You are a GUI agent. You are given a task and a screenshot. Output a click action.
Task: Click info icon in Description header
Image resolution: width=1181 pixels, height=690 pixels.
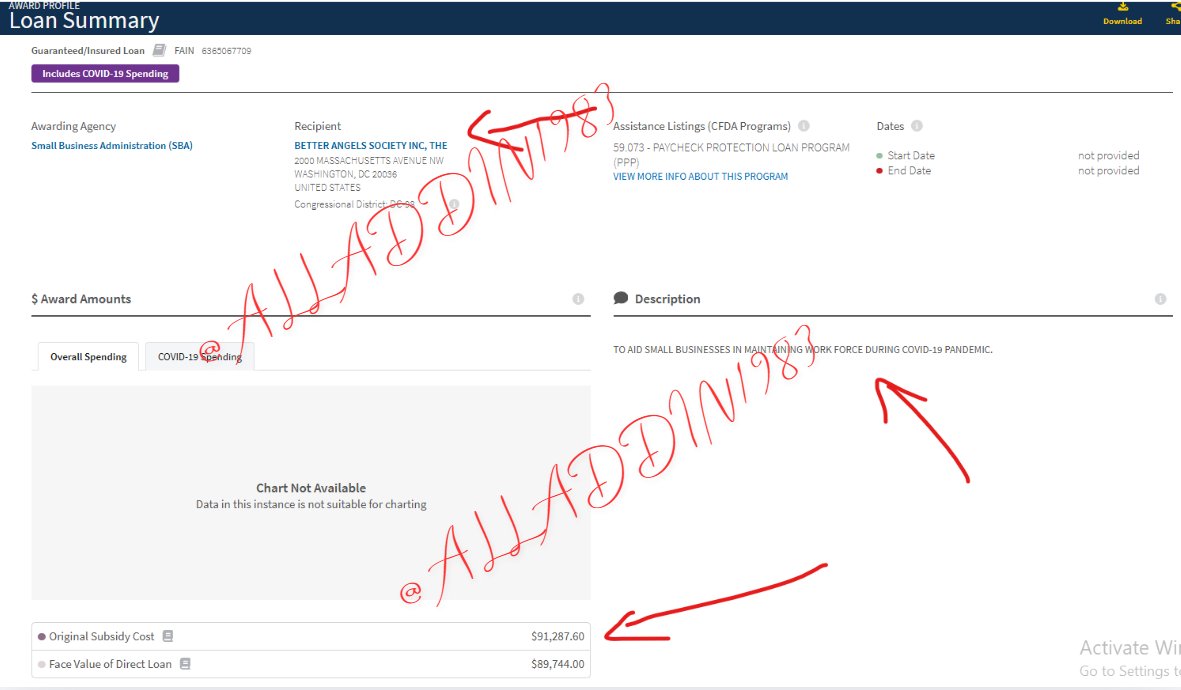[x=1161, y=299]
